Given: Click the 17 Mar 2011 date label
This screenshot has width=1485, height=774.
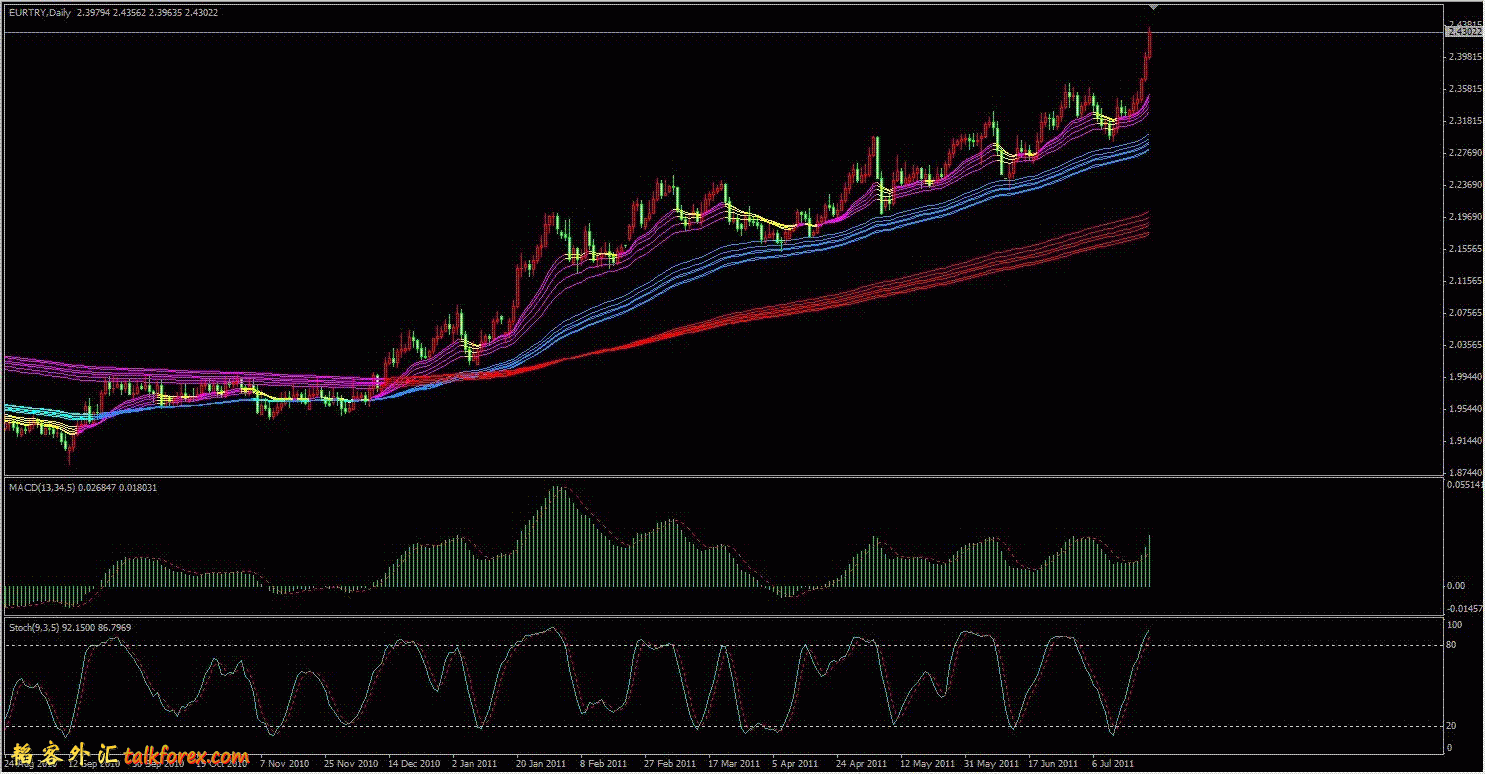Looking at the screenshot, I should click(x=733, y=763).
